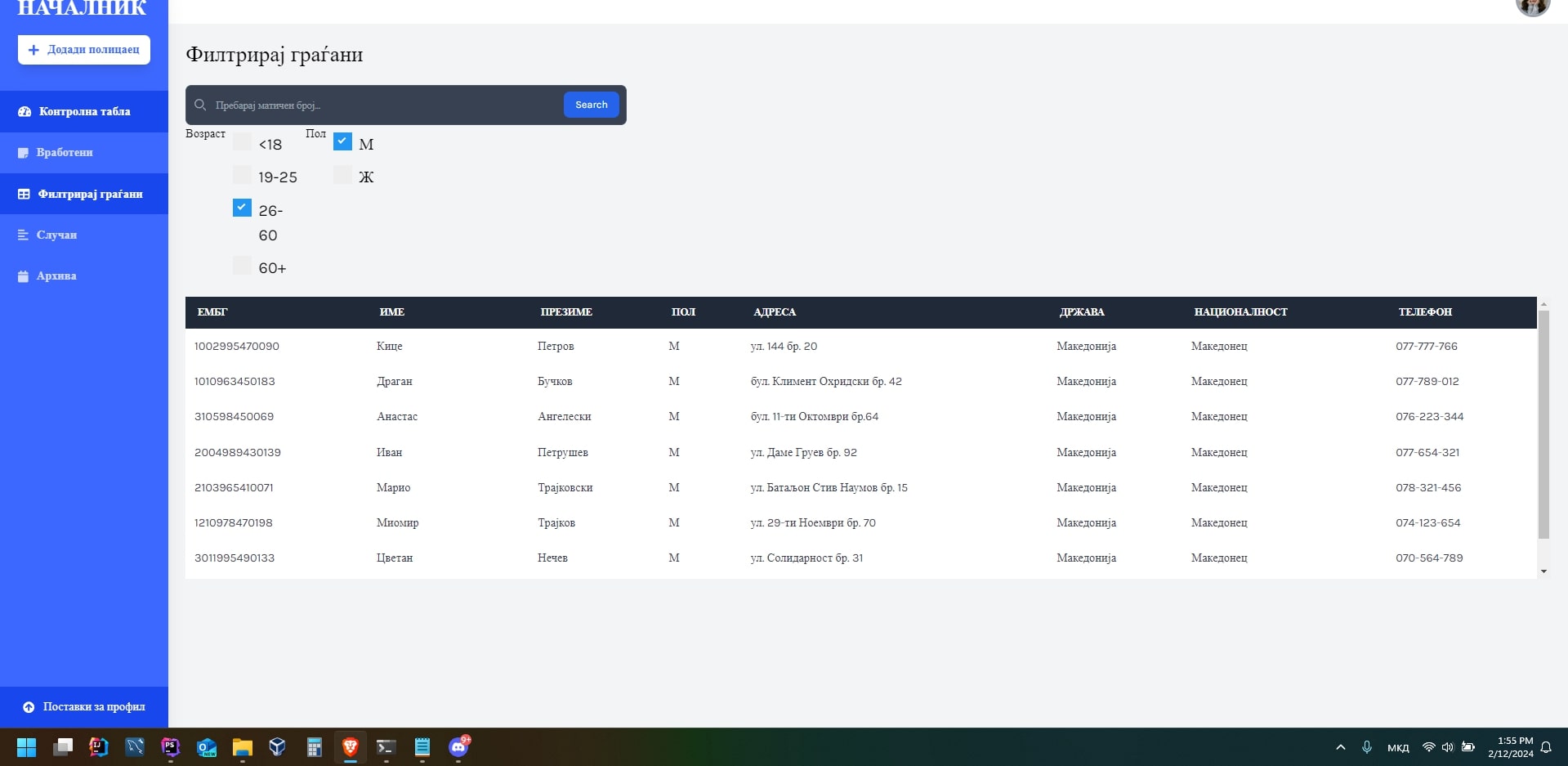Open the Вработени sidebar menu item
This screenshot has height=766, width=1568.
65,153
